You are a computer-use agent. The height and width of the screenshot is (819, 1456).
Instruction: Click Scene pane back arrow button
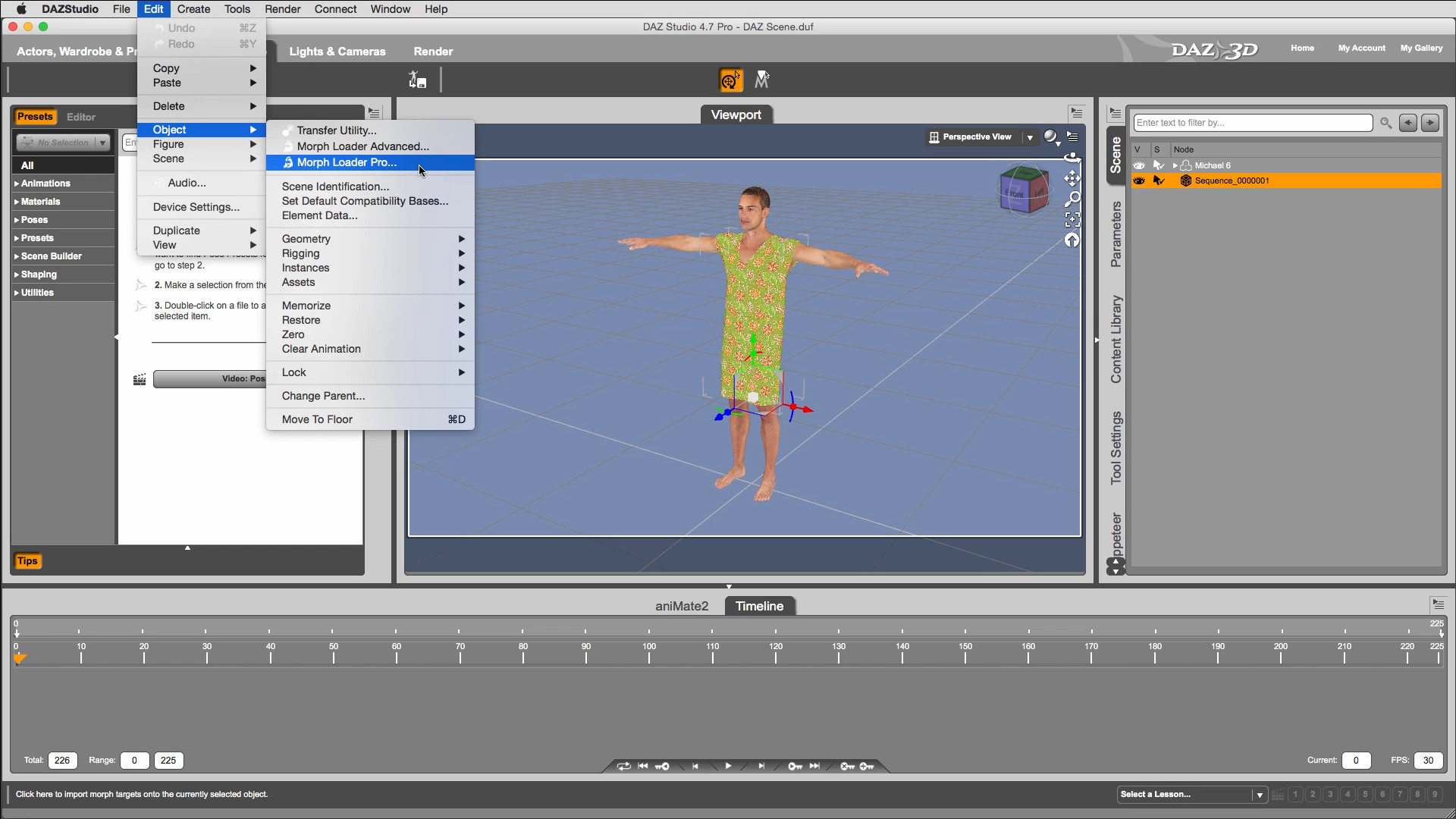(x=1408, y=123)
